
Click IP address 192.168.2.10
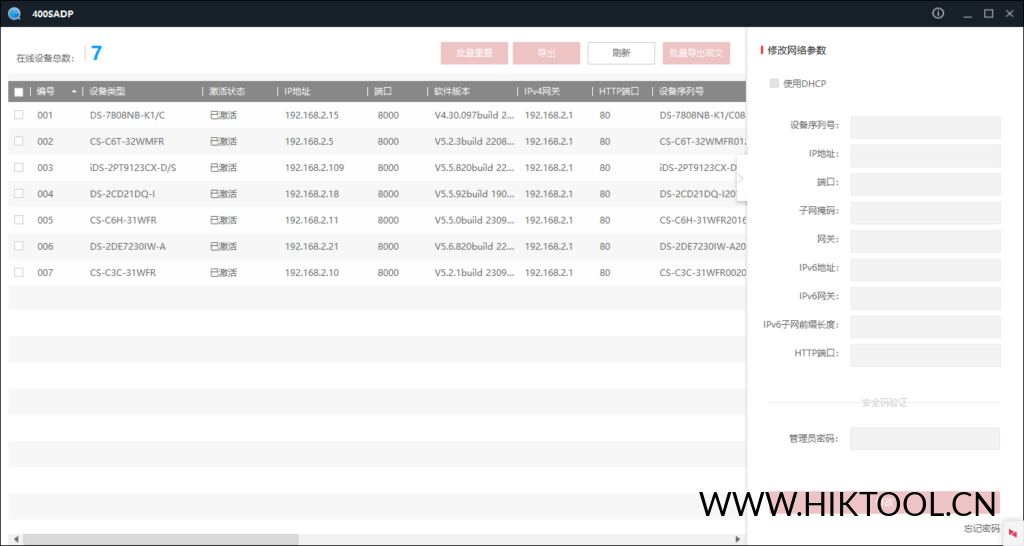(312, 272)
